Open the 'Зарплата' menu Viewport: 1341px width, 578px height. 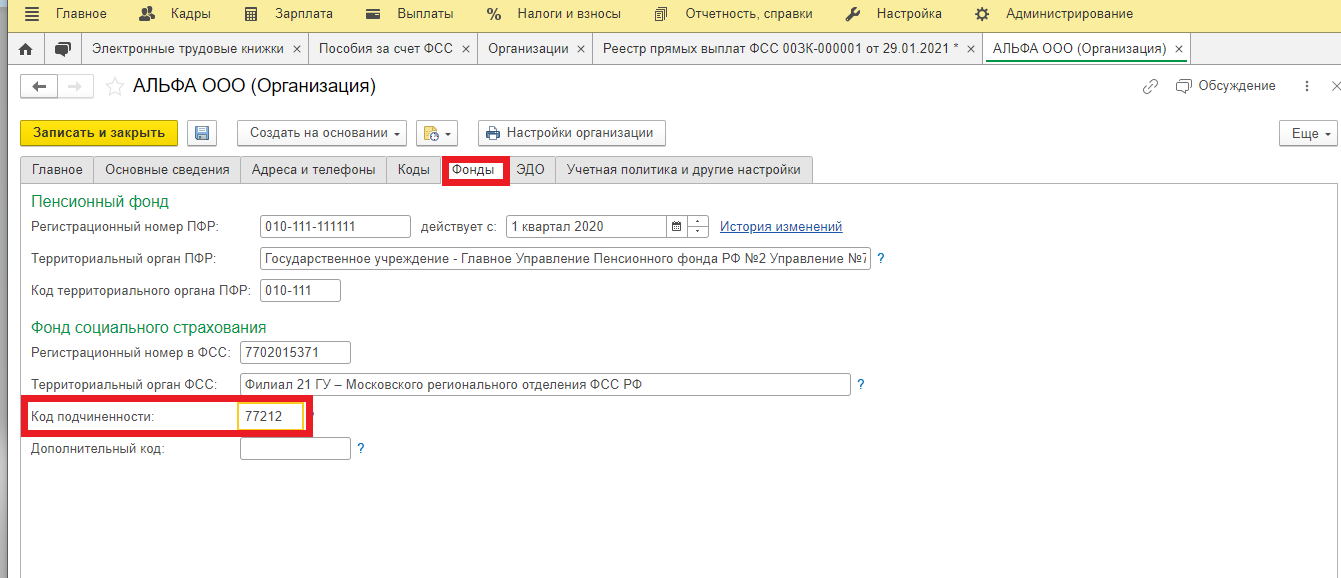click(289, 14)
